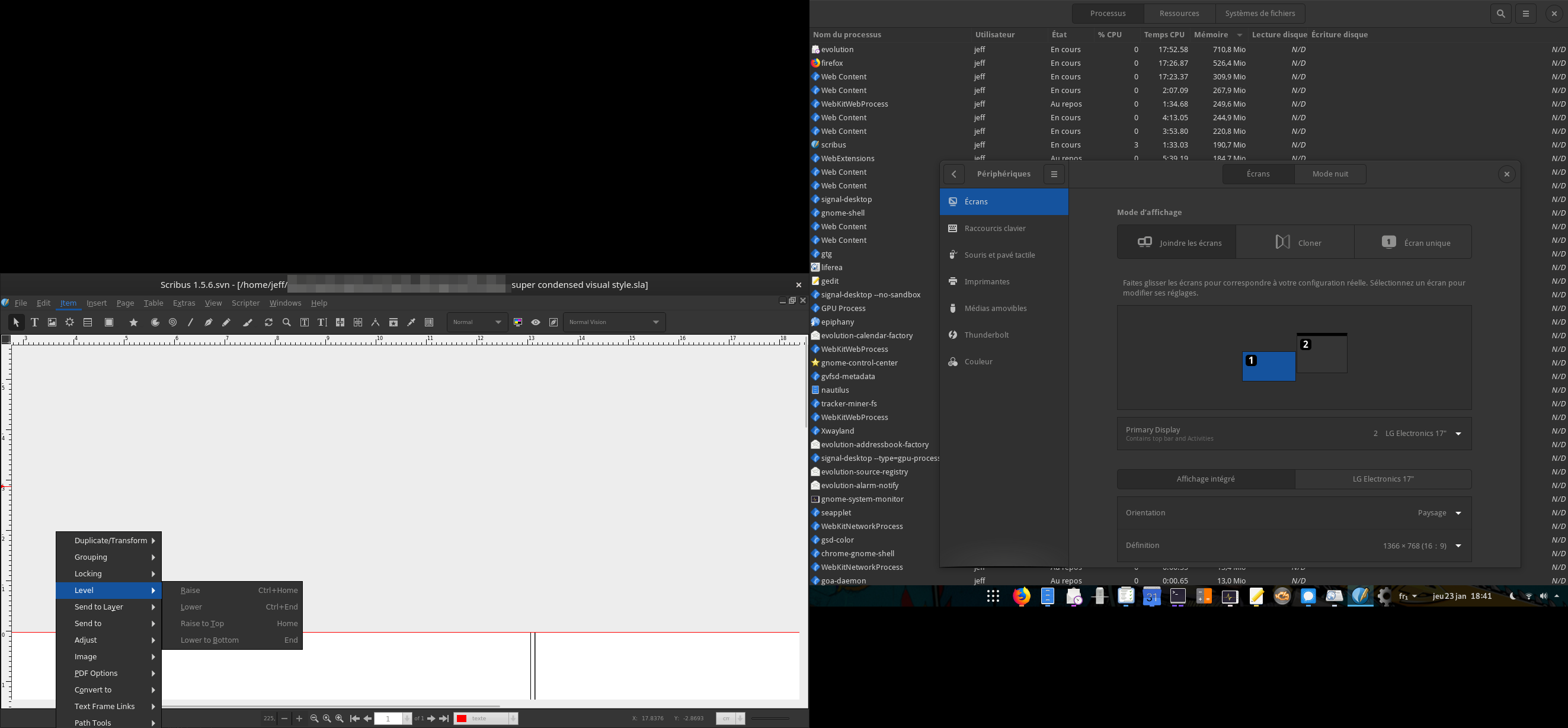Select the Bezier curve pen tool
The image size is (1568, 728).
[x=208, y=323]
